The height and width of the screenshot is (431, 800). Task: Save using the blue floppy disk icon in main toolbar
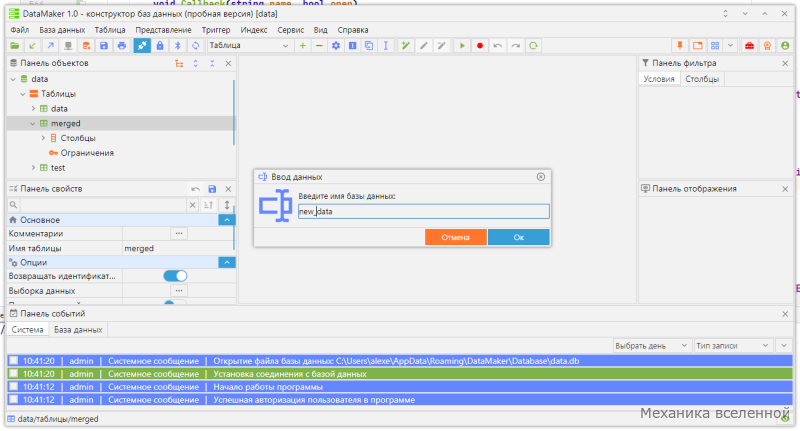[x=104, y=46]
